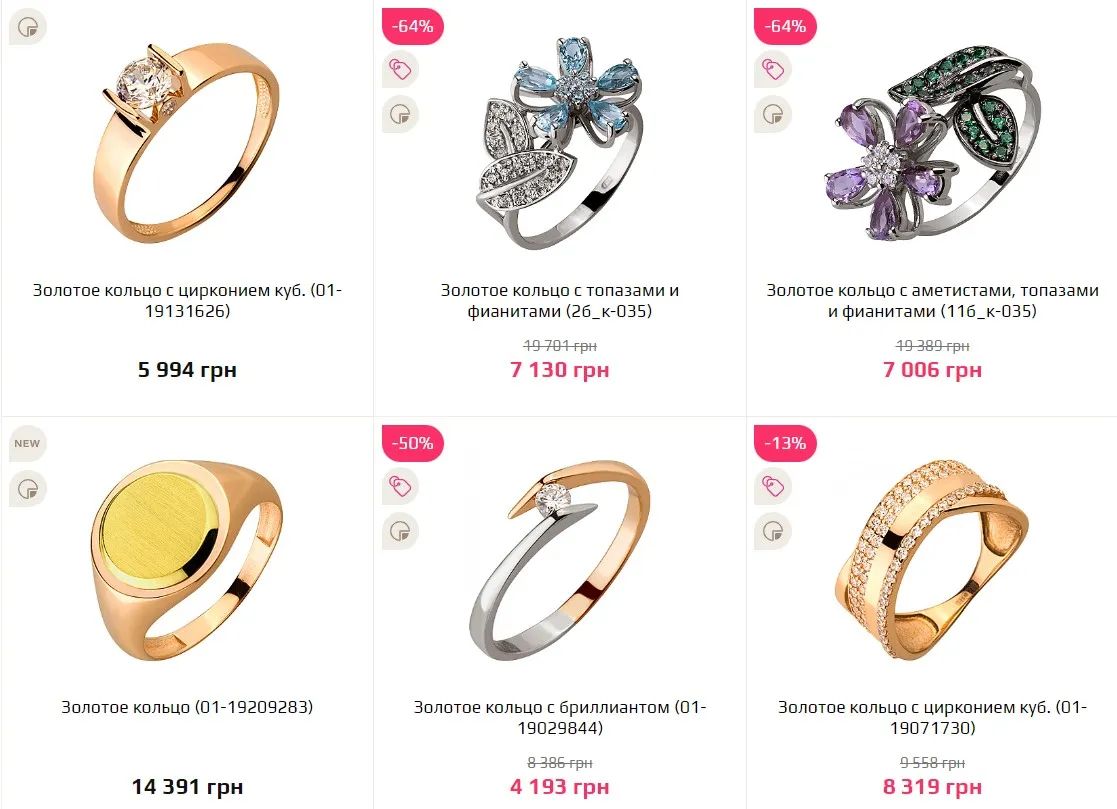Click the quick-view icon on diamond ring 01-19029844
Viewport: 1117px width, 809px height.
click(x=400, y=531)
